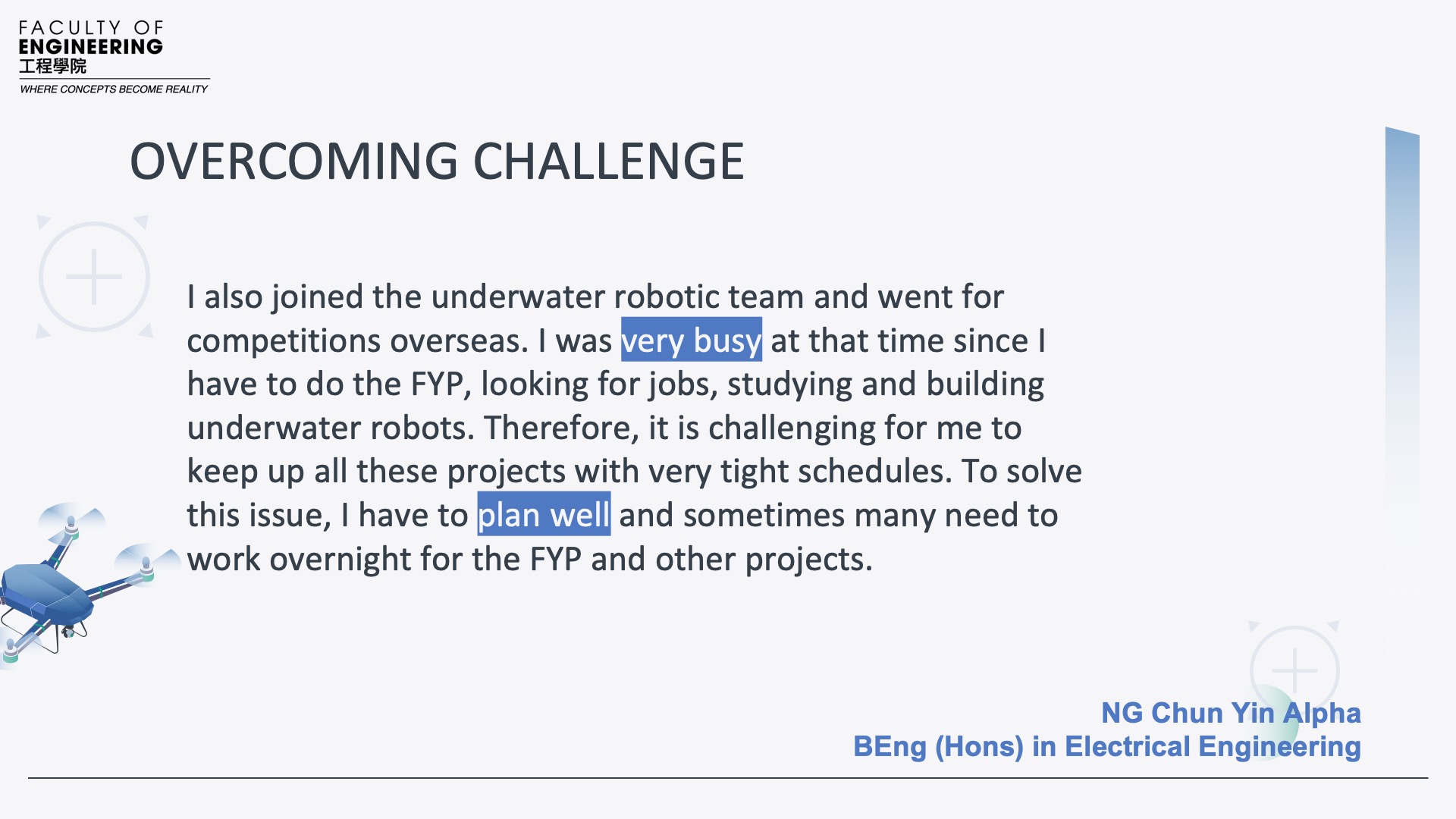This screenshot has width=1456, height=819.
Task: Click 'BEng (Hons) in Electrical Engineering' text
Action: click(1107, 747)
